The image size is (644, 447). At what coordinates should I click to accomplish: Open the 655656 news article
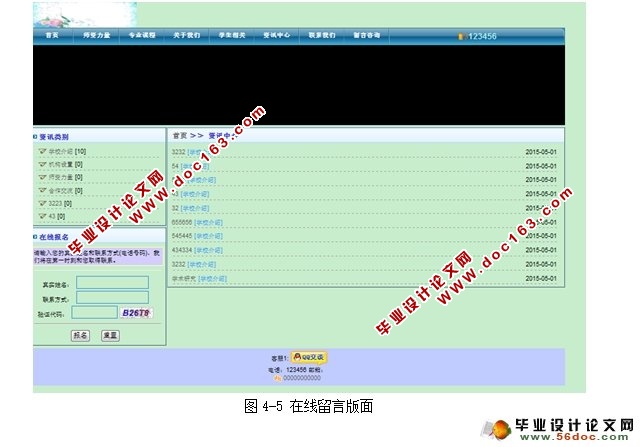tap(182, 222)
